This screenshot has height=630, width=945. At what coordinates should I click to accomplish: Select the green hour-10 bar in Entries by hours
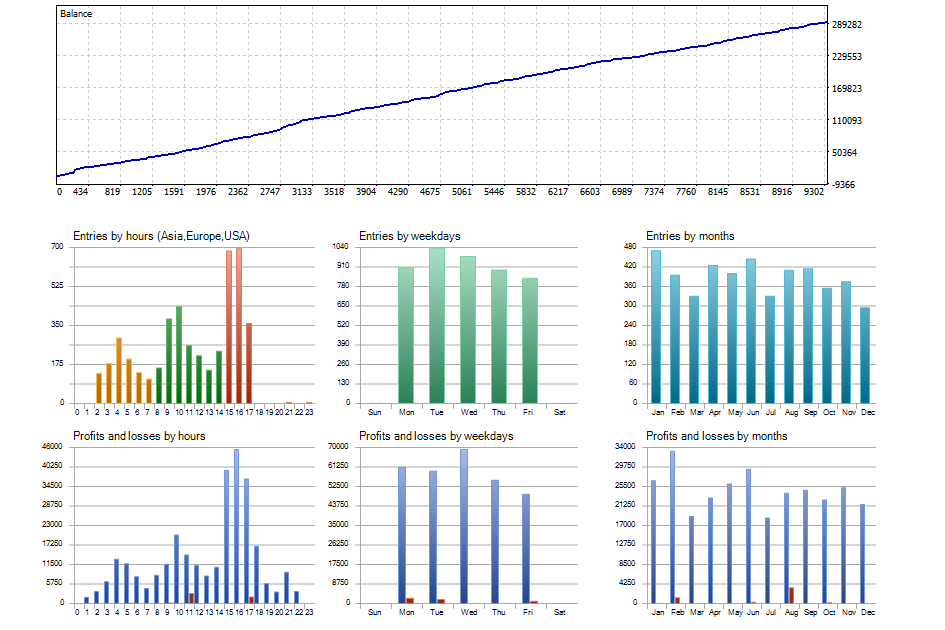coord(179,354)
